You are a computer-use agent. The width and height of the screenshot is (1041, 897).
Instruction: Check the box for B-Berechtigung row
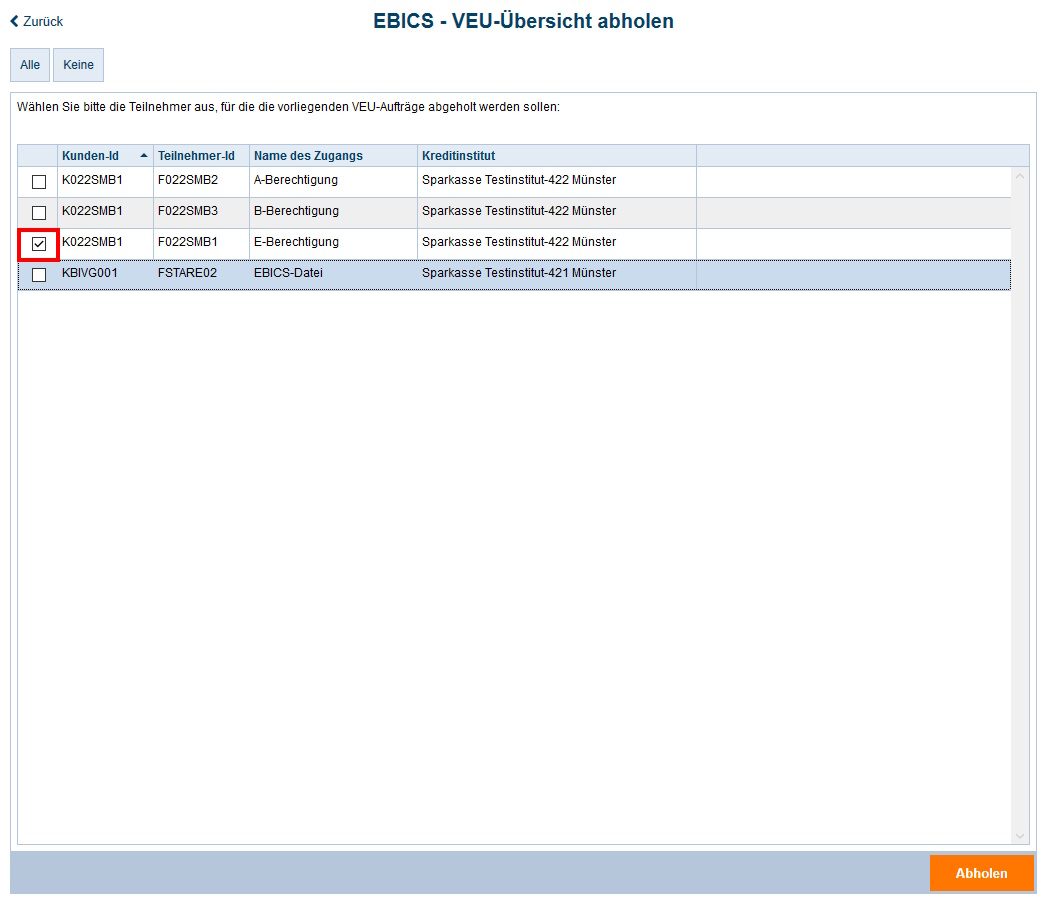tap(39, 213)
